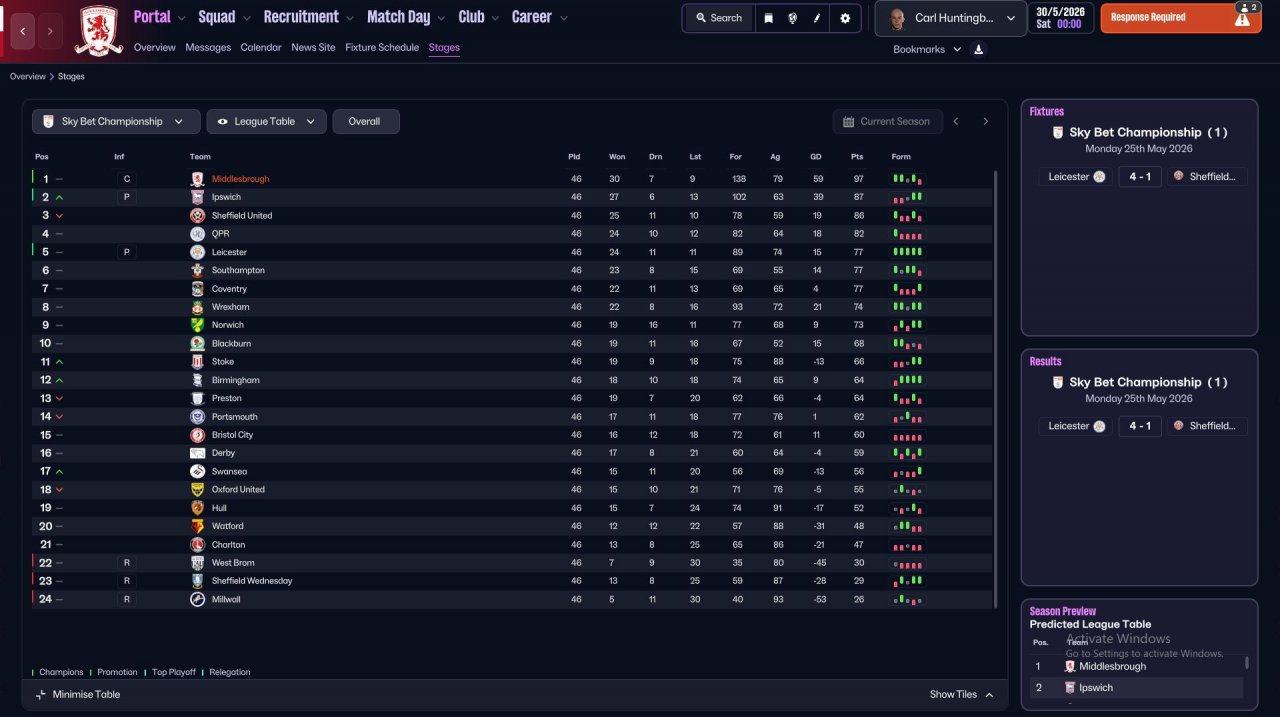Screen dimensions: 1280x717
Task: Click the Minimise Table icon
Action: (x=41, y=694)
